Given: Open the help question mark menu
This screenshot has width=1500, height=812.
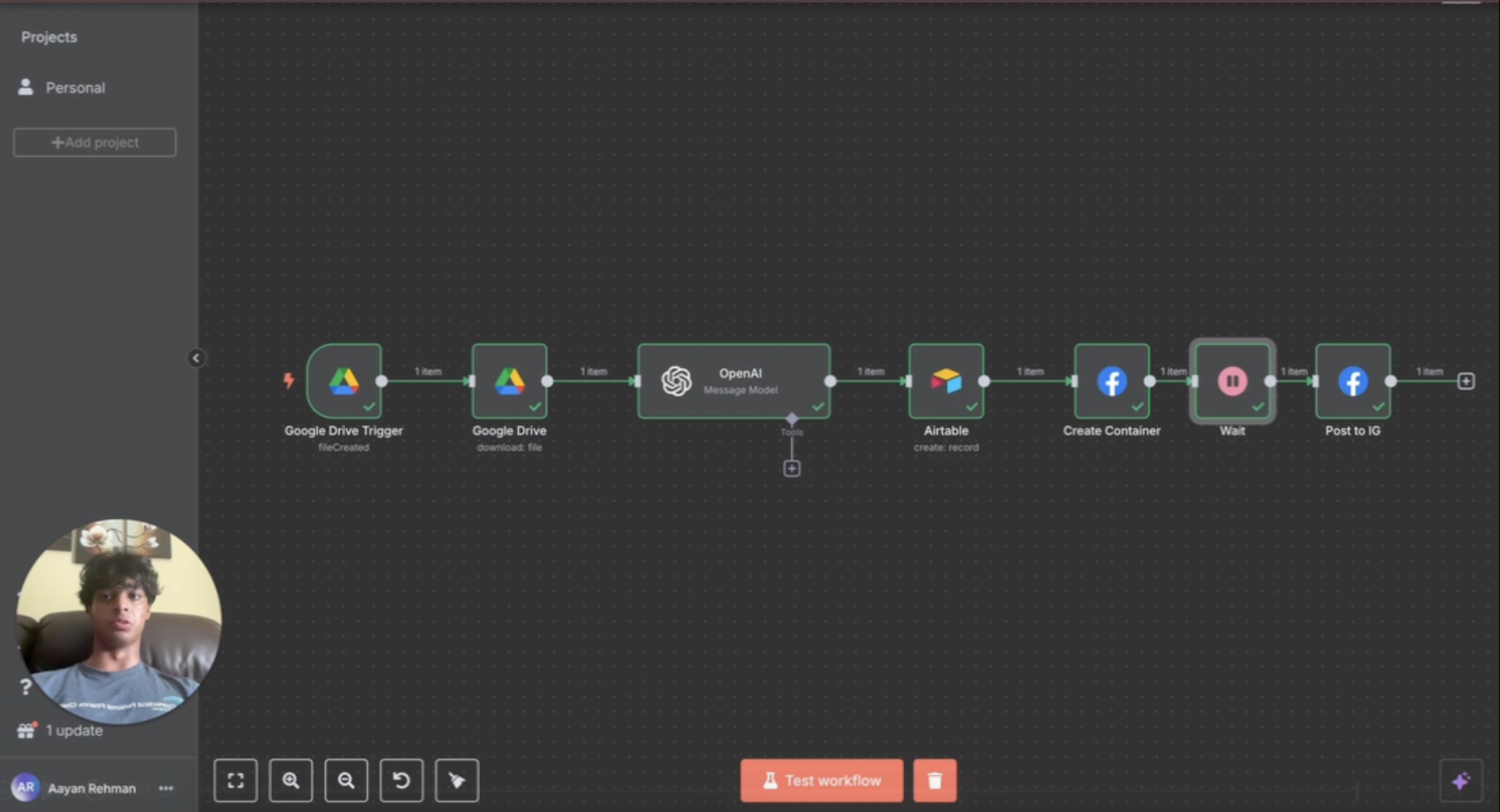Looking at the screenshot, I should point(25,687).
